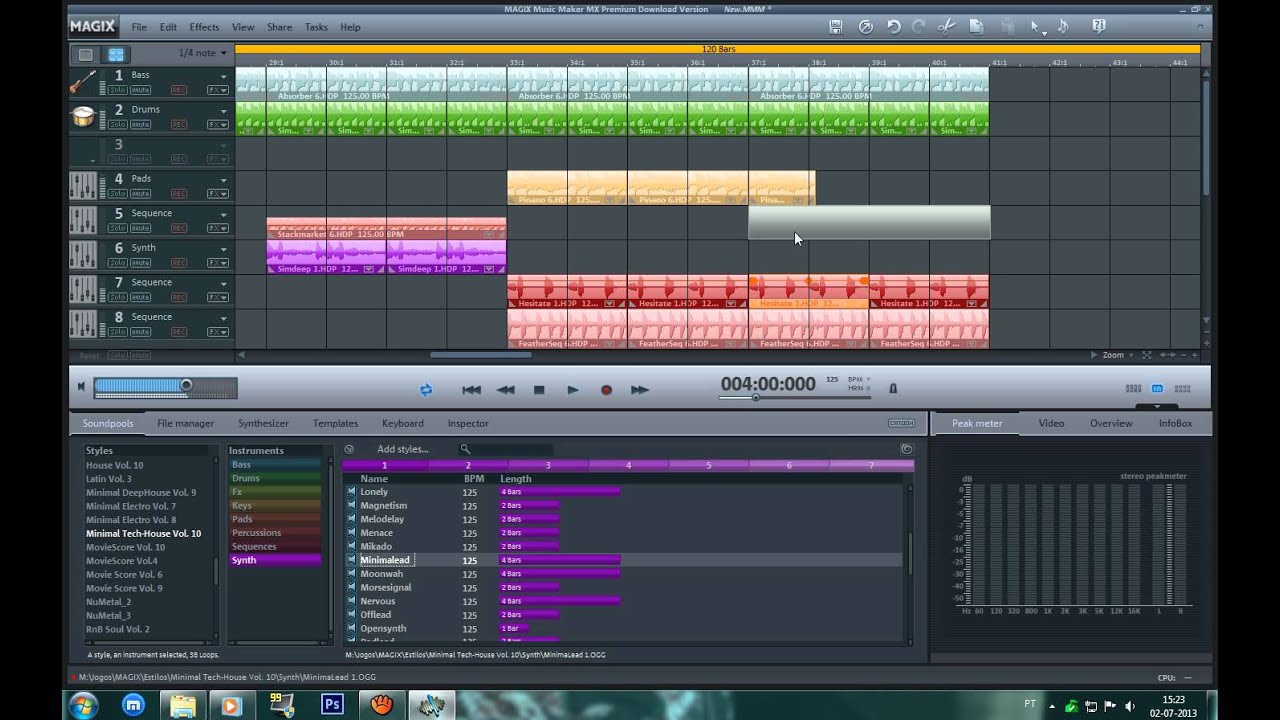Stop playback with the square button
This screenshot has height=720, width=1280.
[539, 390]
